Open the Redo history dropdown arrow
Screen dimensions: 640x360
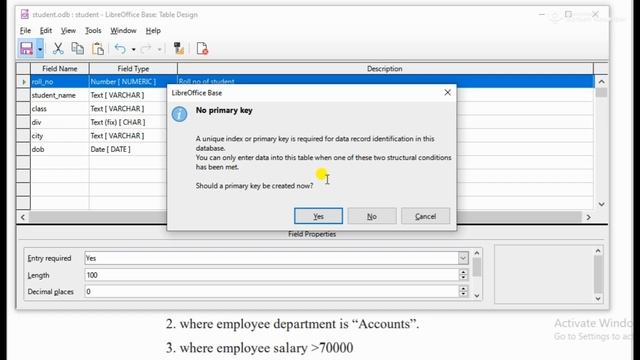tap(160, 49)
